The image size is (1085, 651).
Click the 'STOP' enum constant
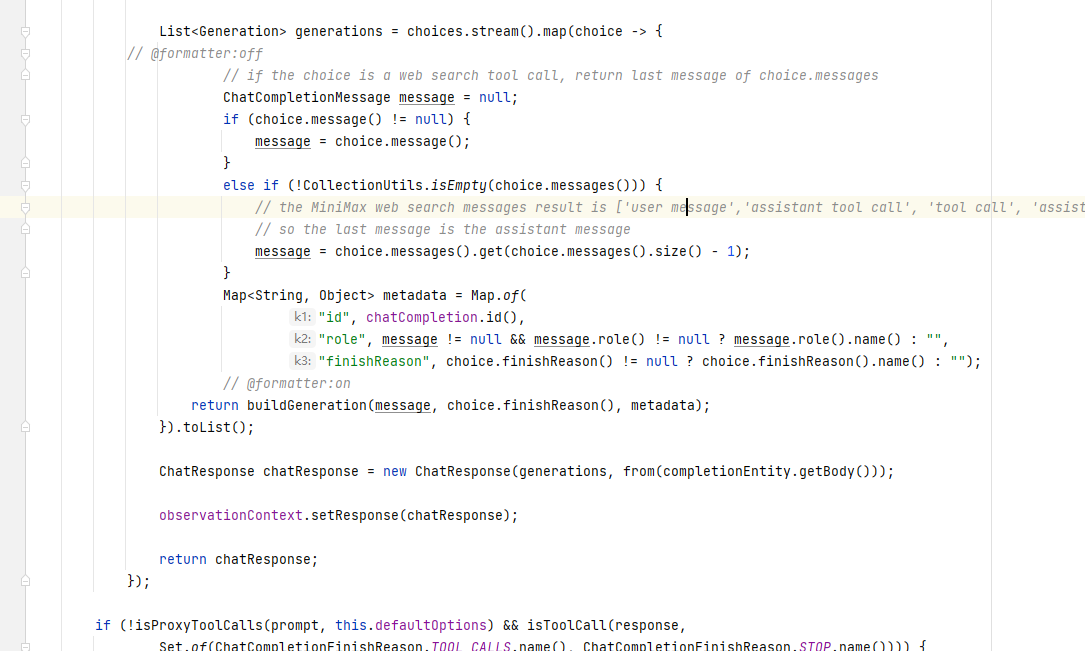point(814,646)
